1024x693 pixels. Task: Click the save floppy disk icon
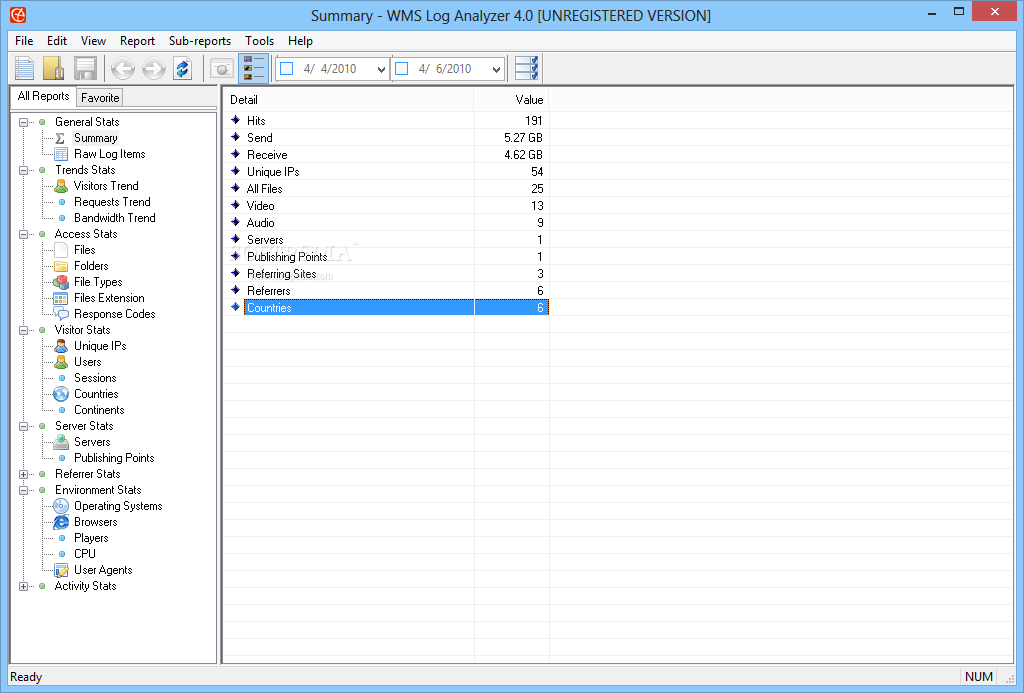point(85,69)
